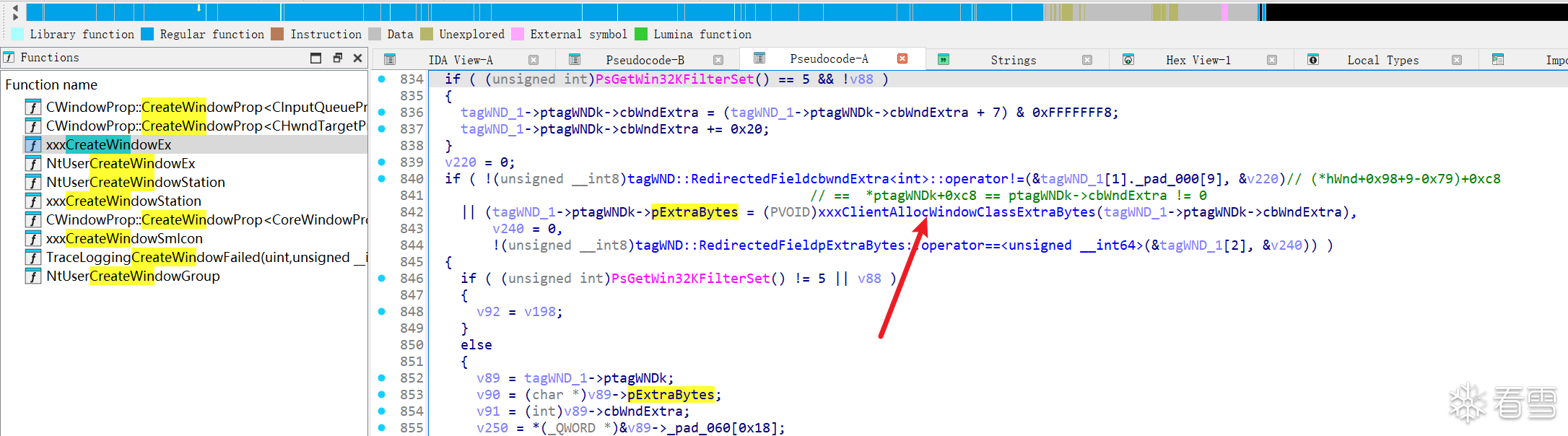
Task: Click the Strings tab icon
Action: click(944, 60)
